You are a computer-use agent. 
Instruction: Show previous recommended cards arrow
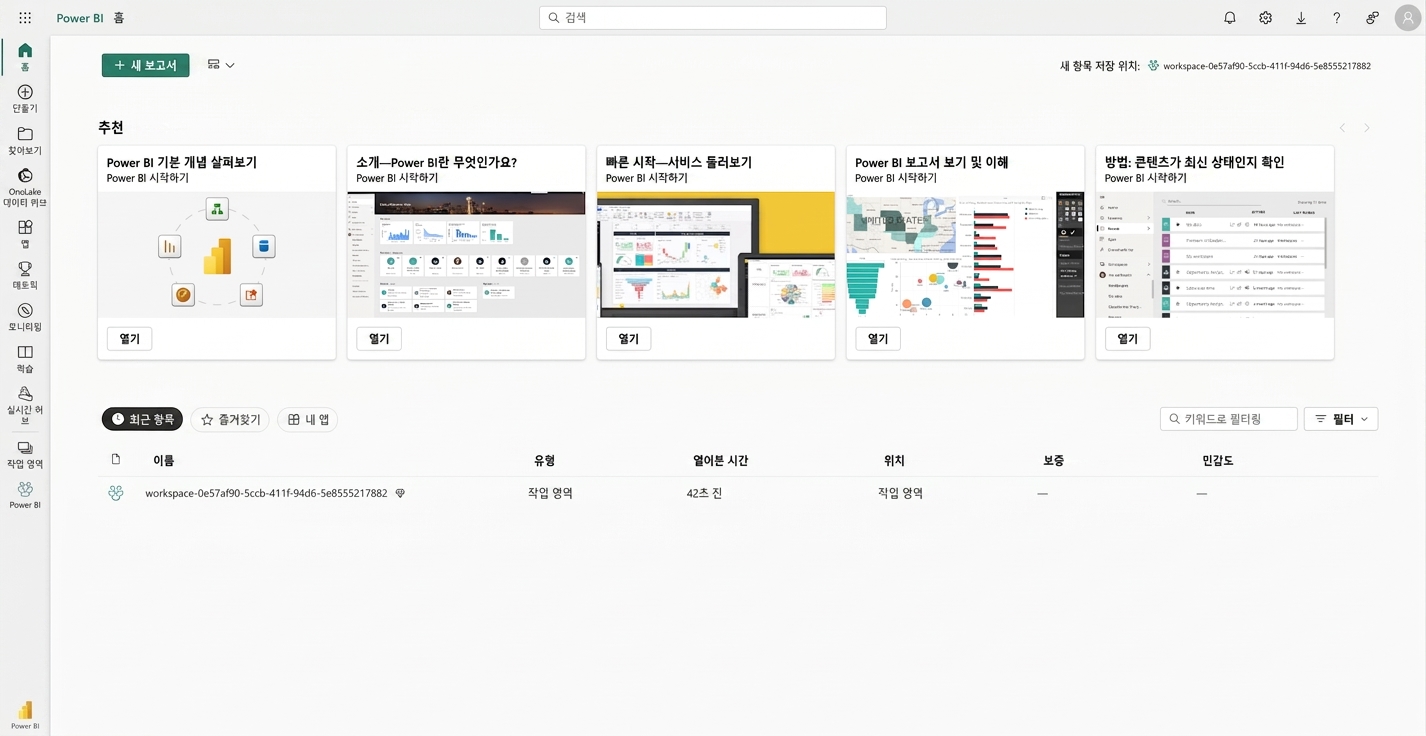point(1342,128)
